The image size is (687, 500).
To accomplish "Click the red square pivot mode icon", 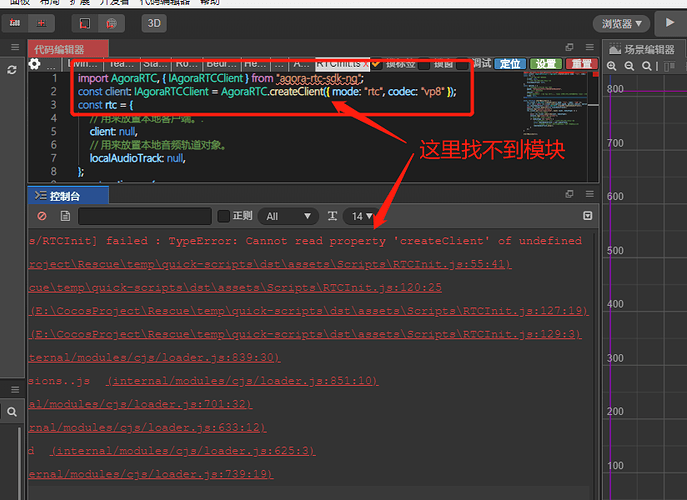I will [85, 23].
